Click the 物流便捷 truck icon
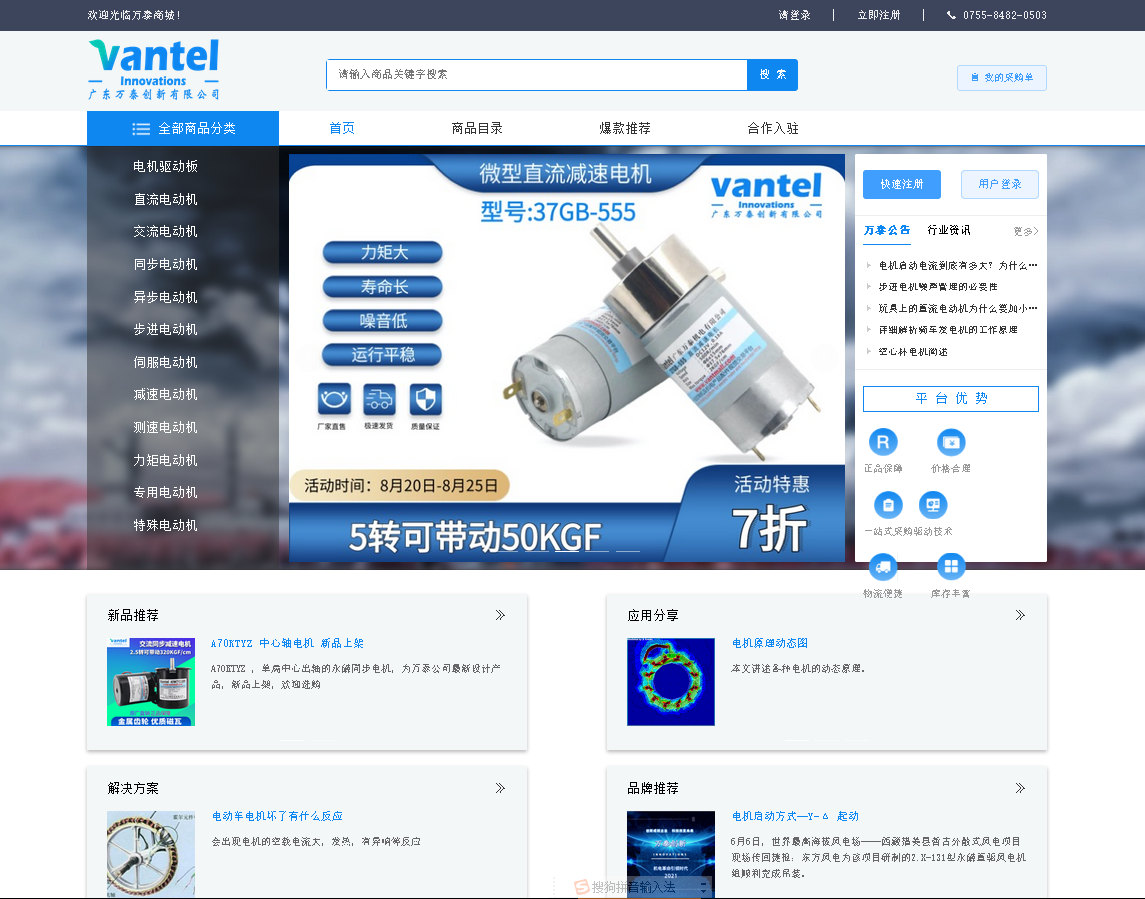Viewport: 1145px width, 899px height. (883, 567)
